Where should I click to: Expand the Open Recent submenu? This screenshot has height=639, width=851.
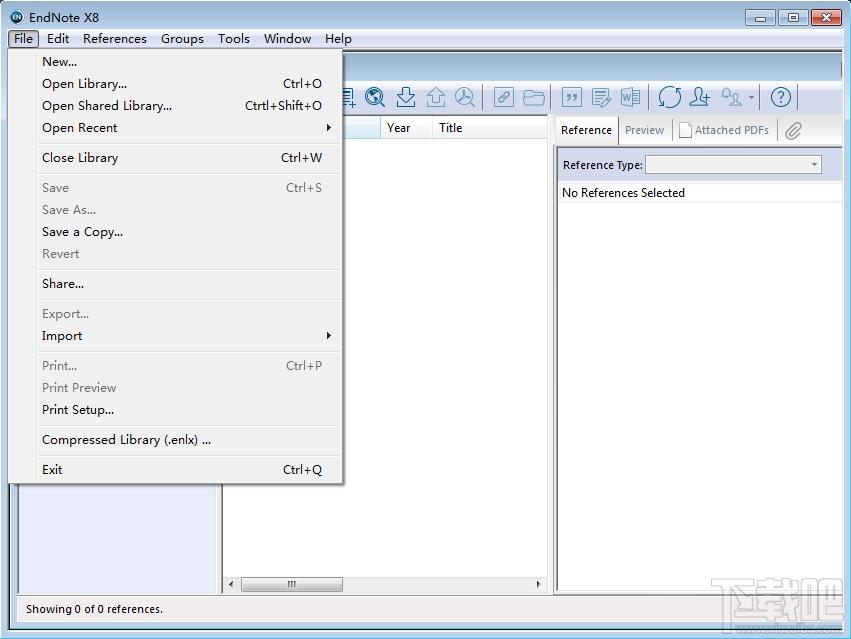(x=189, y=128)
